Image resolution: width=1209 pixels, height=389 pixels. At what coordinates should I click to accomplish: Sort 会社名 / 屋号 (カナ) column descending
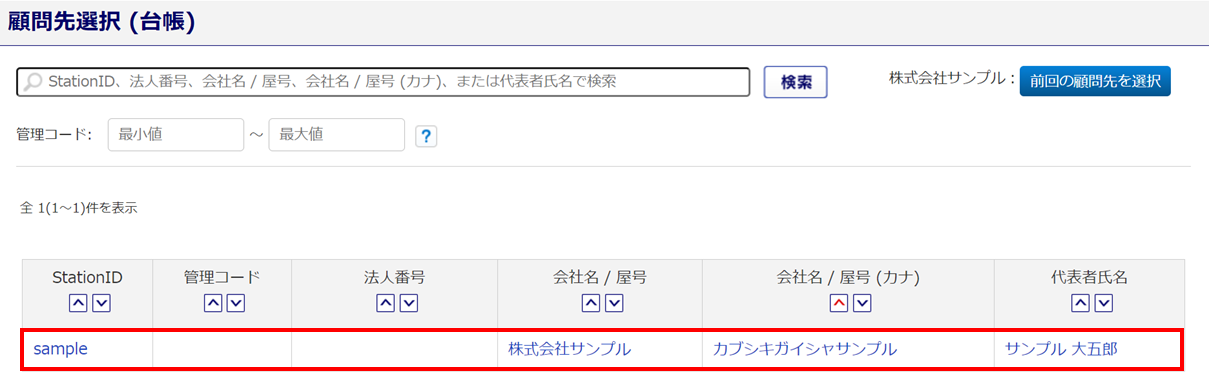point(861,303)
